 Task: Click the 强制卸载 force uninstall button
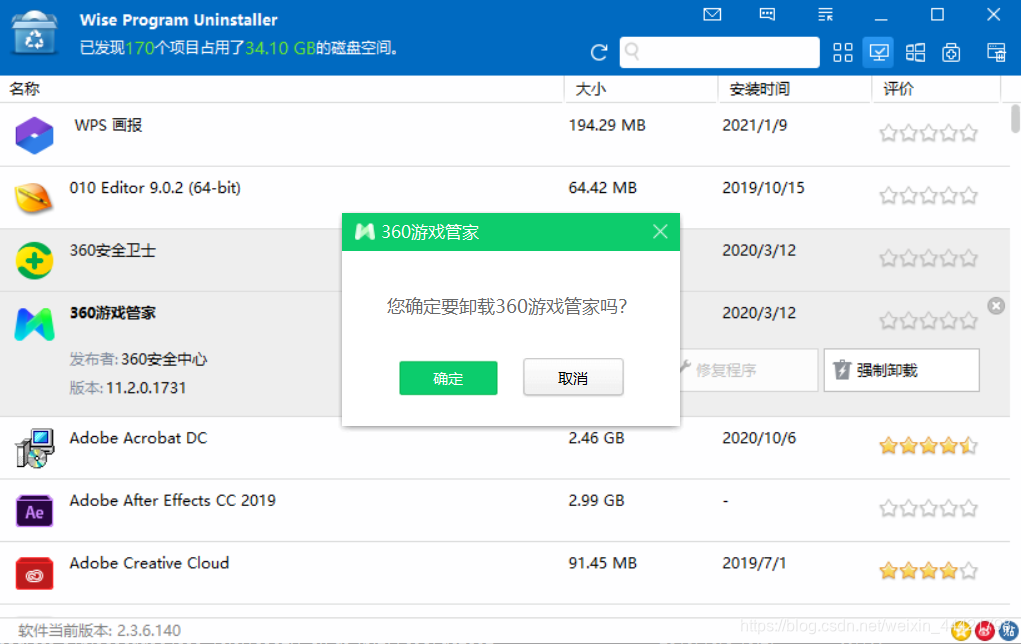pyautogui.click(x=901, y=370)
